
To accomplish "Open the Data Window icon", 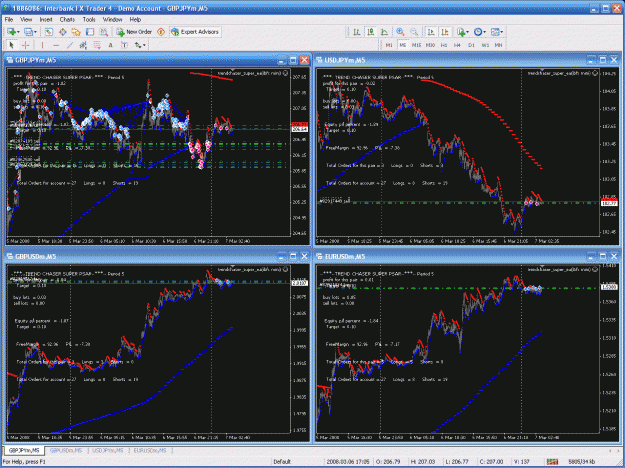I will click(x=63, y=32).
